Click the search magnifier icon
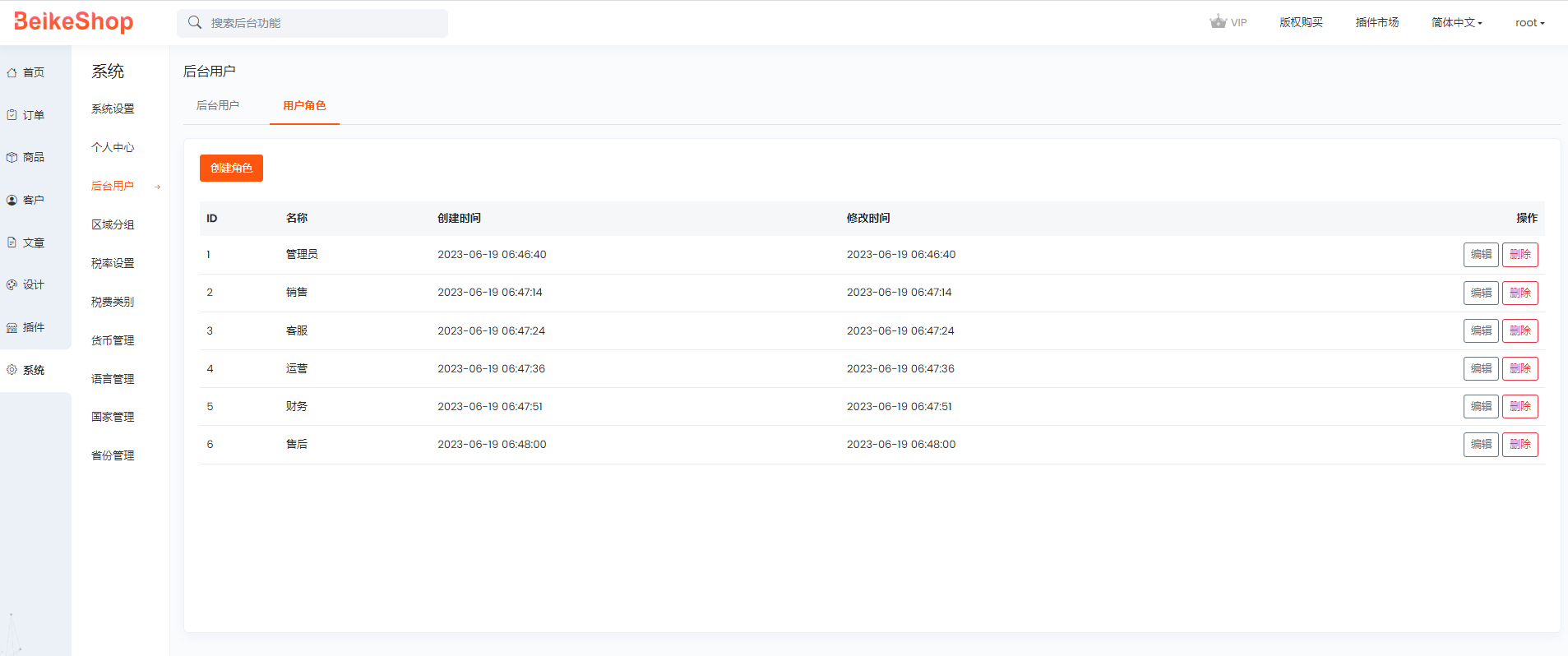Image resolution: width=1568 pixels, height=656 pixels. click(195, 23)
